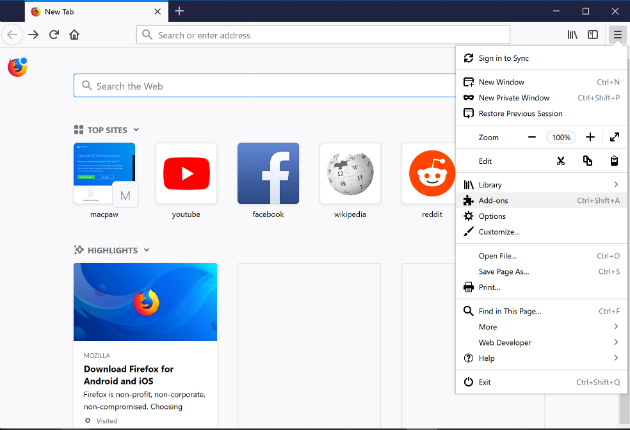Click Print... in the menu
The height and width of the screenshot is (430, 630).
tap(541, 287)
